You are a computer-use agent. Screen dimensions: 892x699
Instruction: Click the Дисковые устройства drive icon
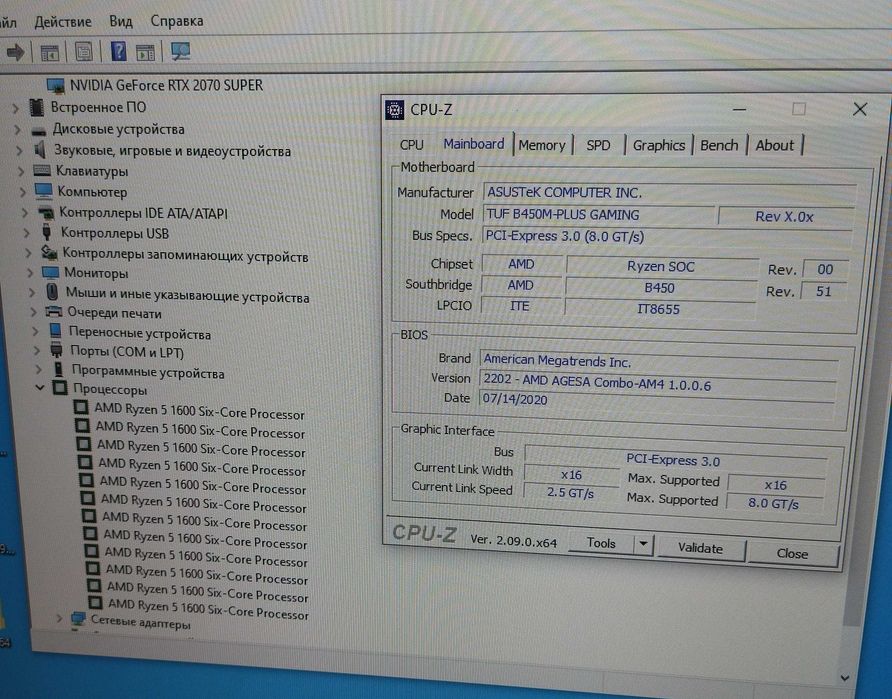click(x=39, y=130)
